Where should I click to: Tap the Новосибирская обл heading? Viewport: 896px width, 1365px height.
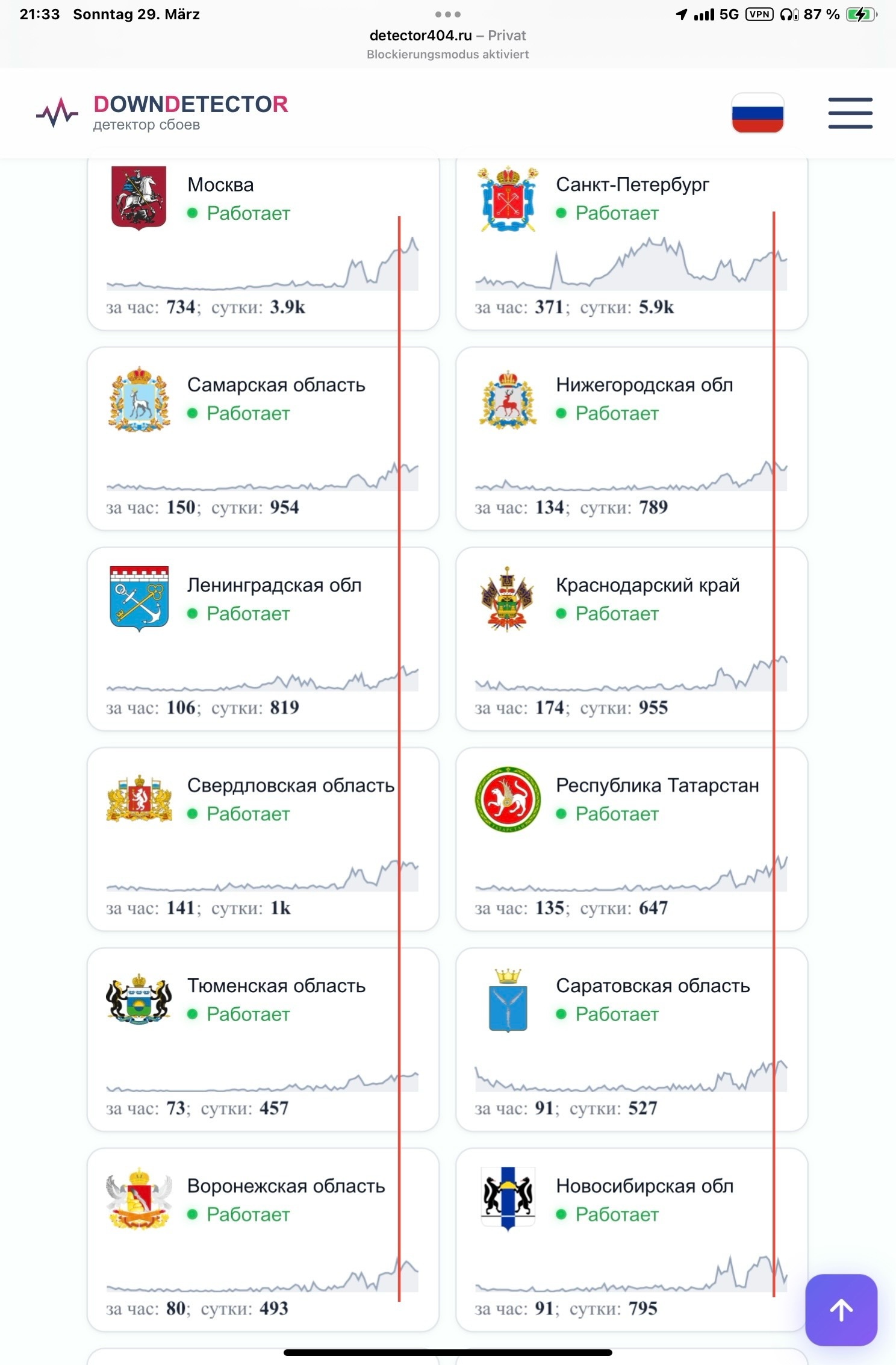click(x=644, y=1185)
